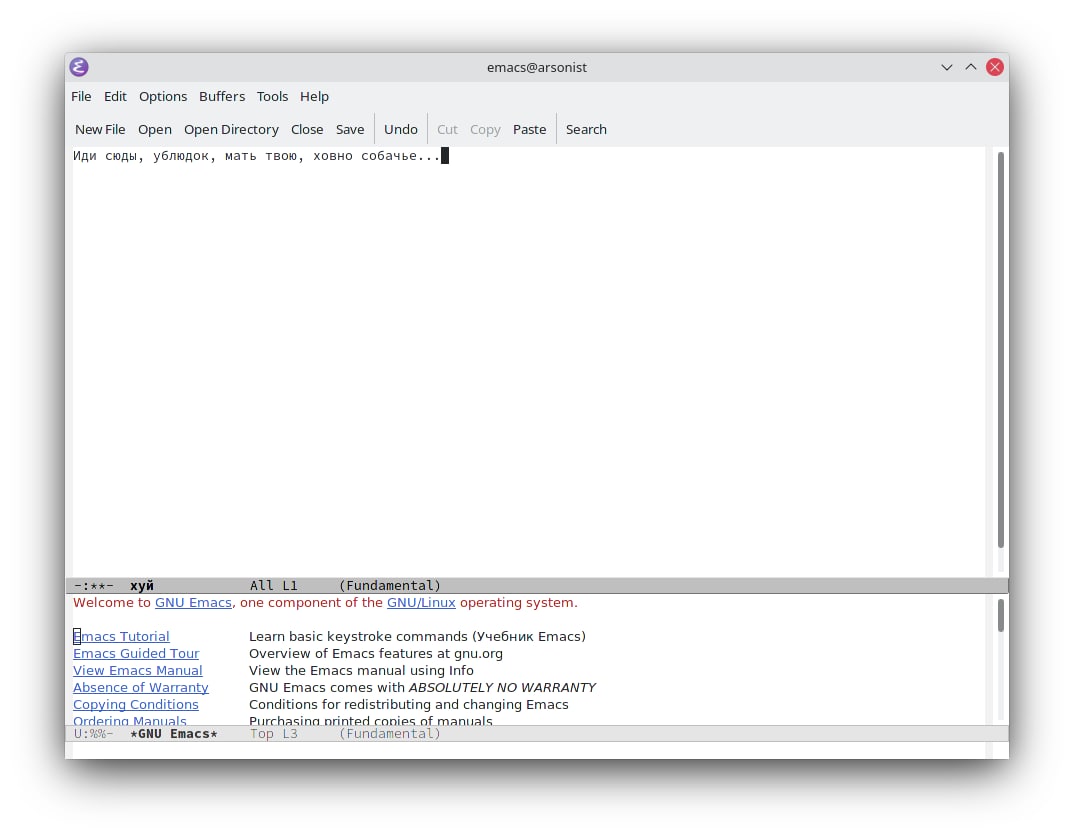Screen dimensions: 1074x836
Task: Click the -:**- status flags in mode line
Action: click(x=94, y=586)
